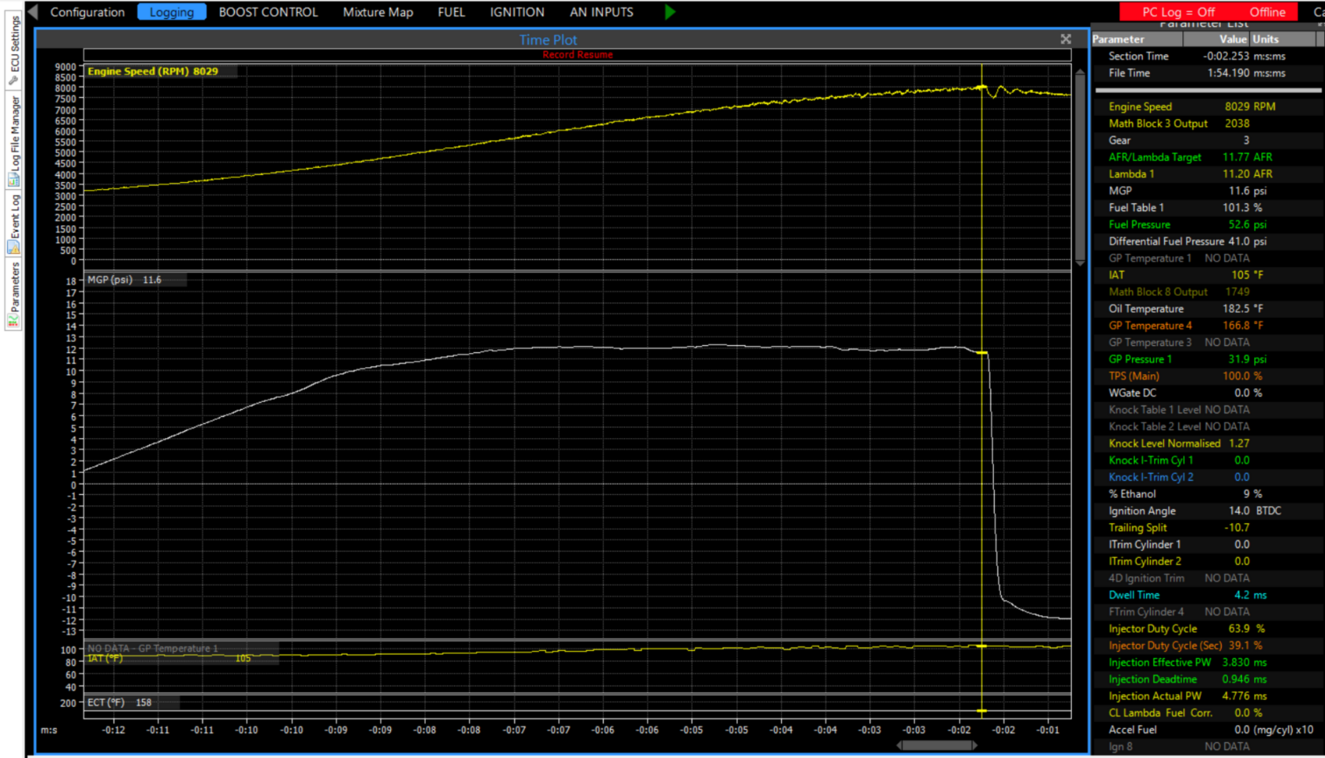The width and height of the screenshot is (1325, 758).
Task: Click the Value column header
Action: point(1232,39)
